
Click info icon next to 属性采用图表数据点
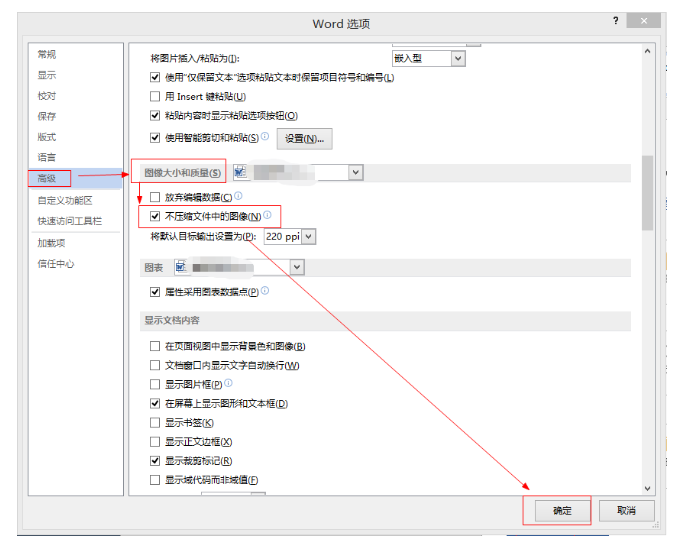click(x=265, y=290)
